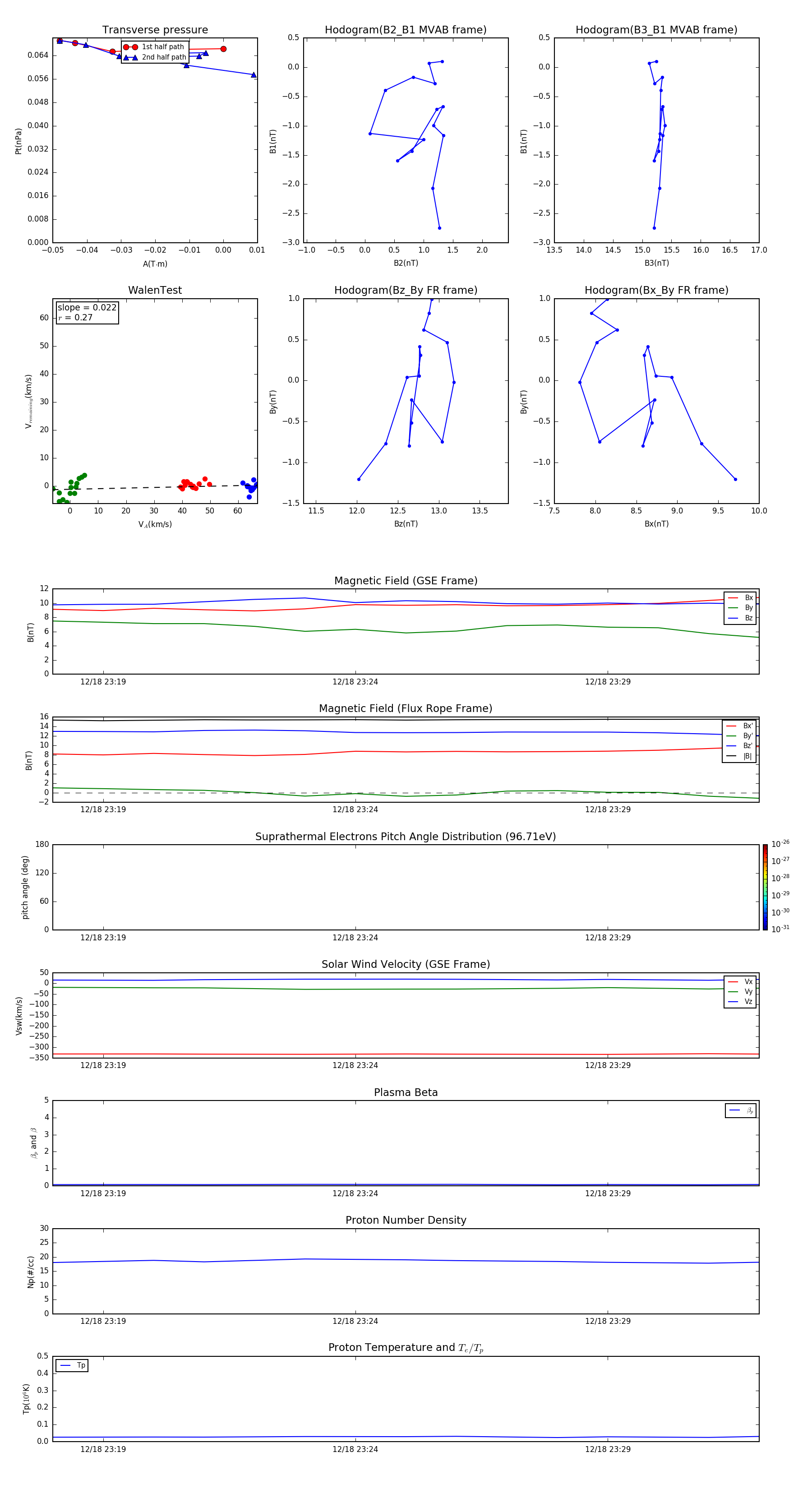Screen dimensions: 812x1489
Task: Click the Vz legend entry
Action: coord(740,1002)
